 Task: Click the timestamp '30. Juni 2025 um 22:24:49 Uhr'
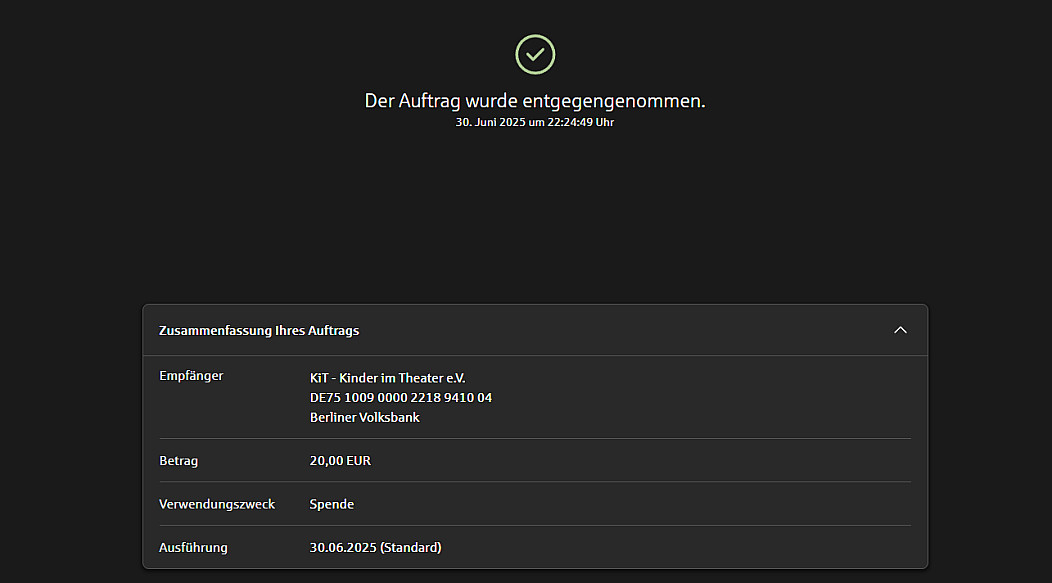(535, 122)
